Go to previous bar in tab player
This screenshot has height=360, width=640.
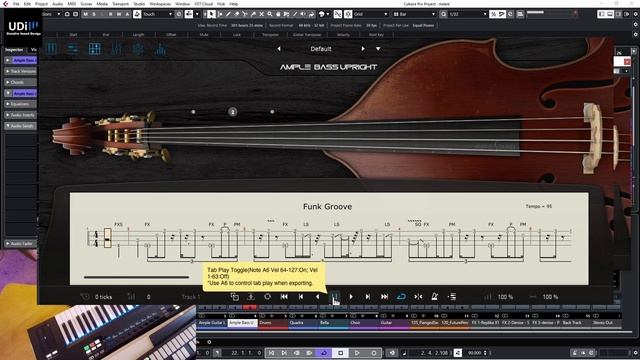[301, 297]
